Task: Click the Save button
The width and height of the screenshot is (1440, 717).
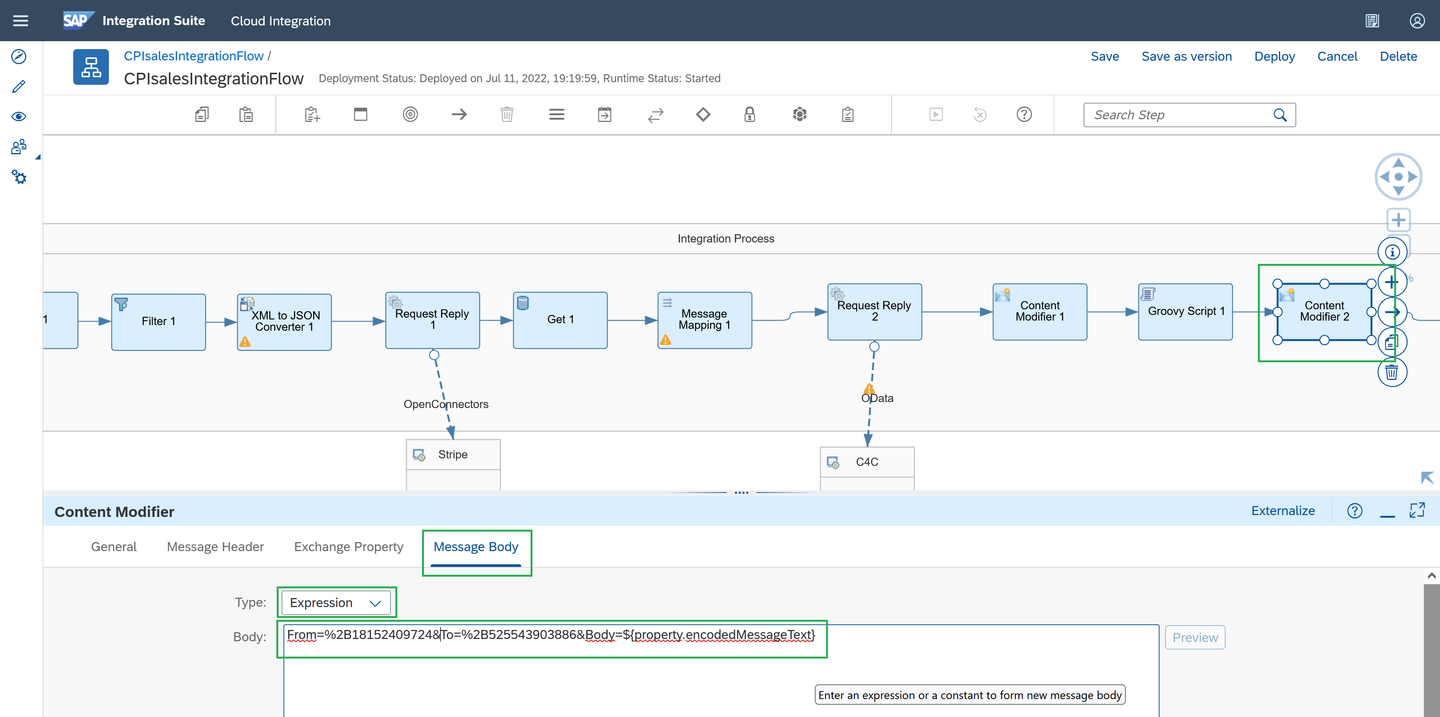Action: [1105, 56]
